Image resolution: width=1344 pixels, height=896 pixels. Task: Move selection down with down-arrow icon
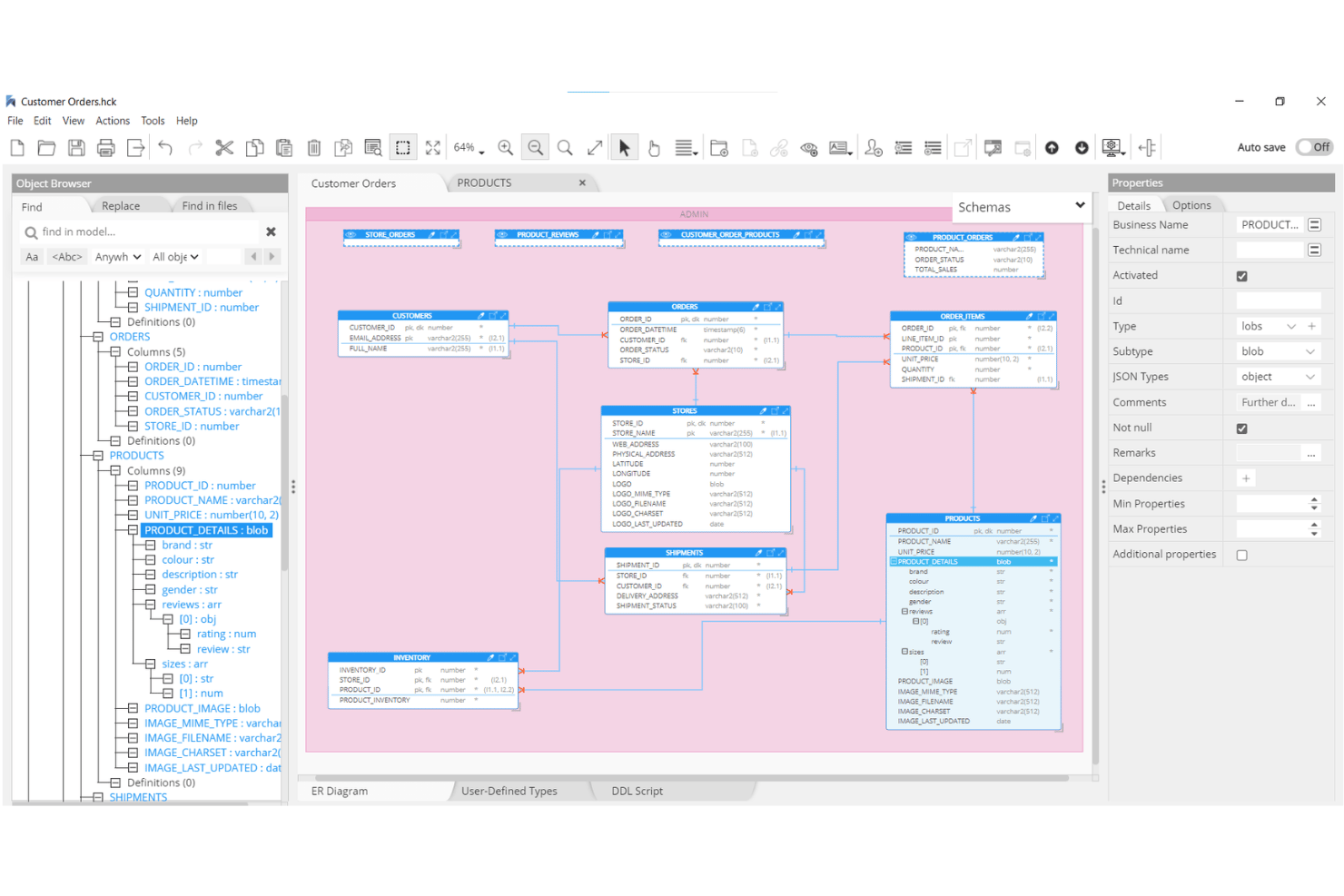click(x=1082, y=148)
